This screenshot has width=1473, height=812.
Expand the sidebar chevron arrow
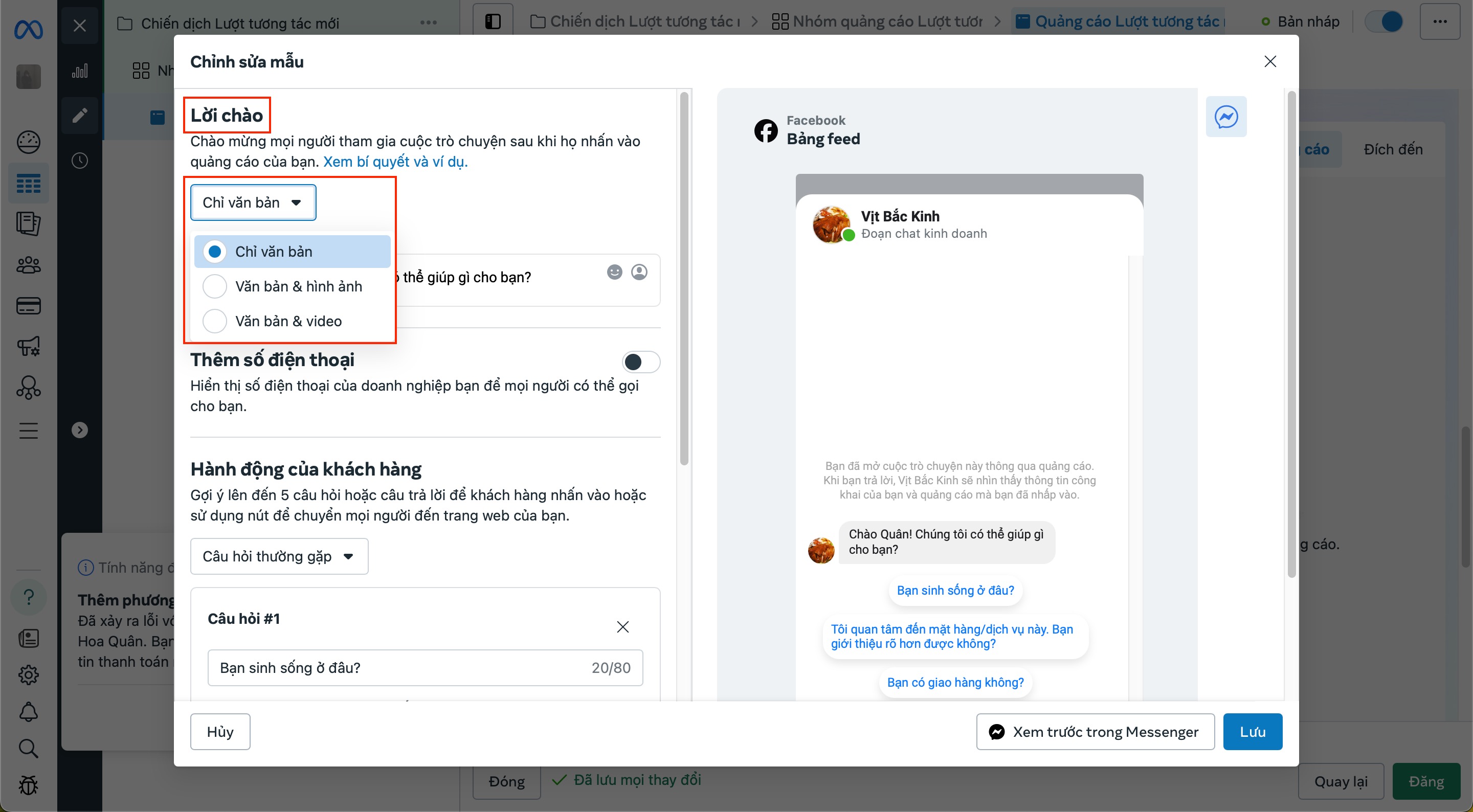(x=79, y=430)
